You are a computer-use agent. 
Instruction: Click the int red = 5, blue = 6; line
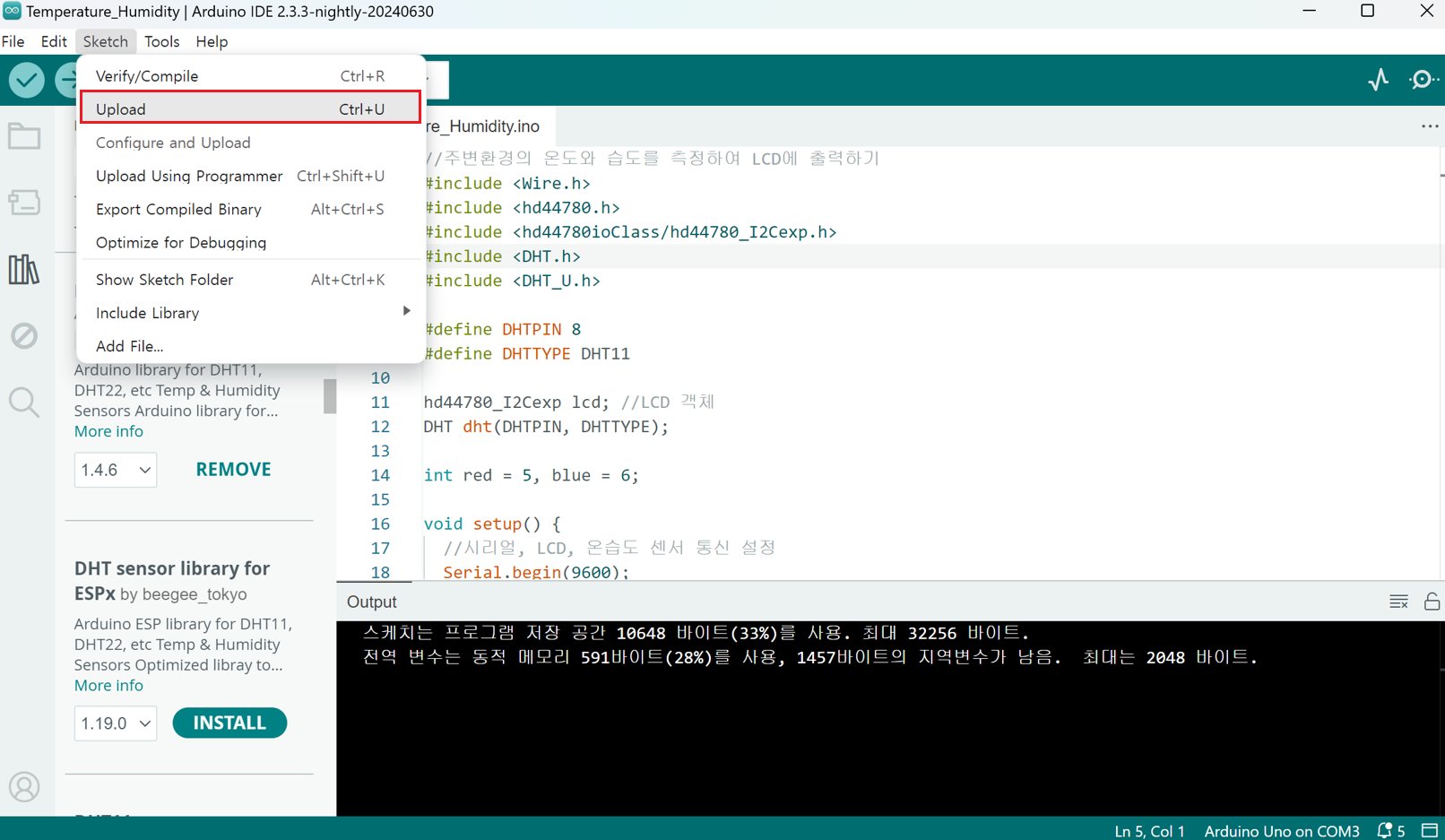pyautogui.click(x=532, y=475)
